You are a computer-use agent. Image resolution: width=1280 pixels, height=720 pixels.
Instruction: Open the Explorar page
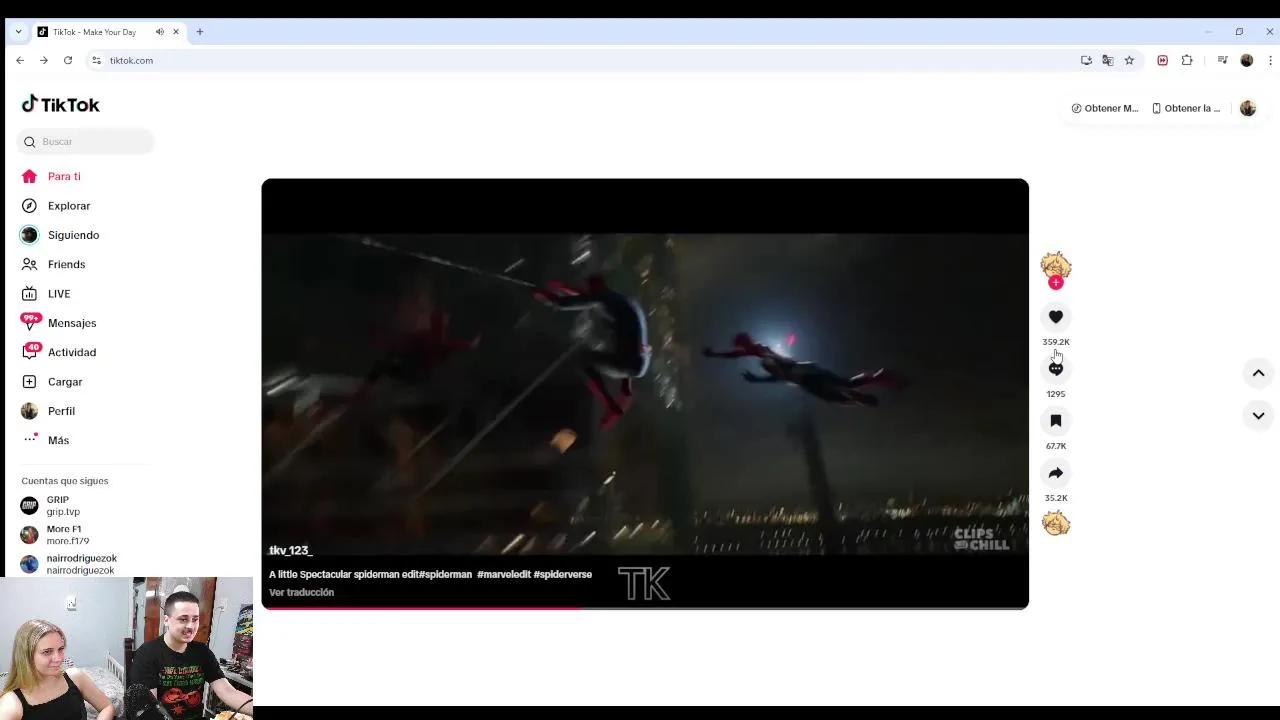tap(69, 206)
